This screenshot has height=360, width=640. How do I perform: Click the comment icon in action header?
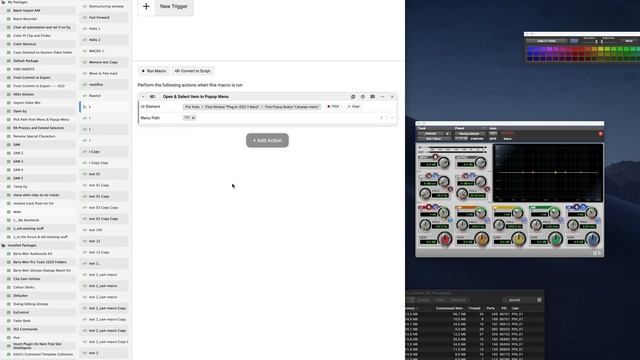(373, 97)
